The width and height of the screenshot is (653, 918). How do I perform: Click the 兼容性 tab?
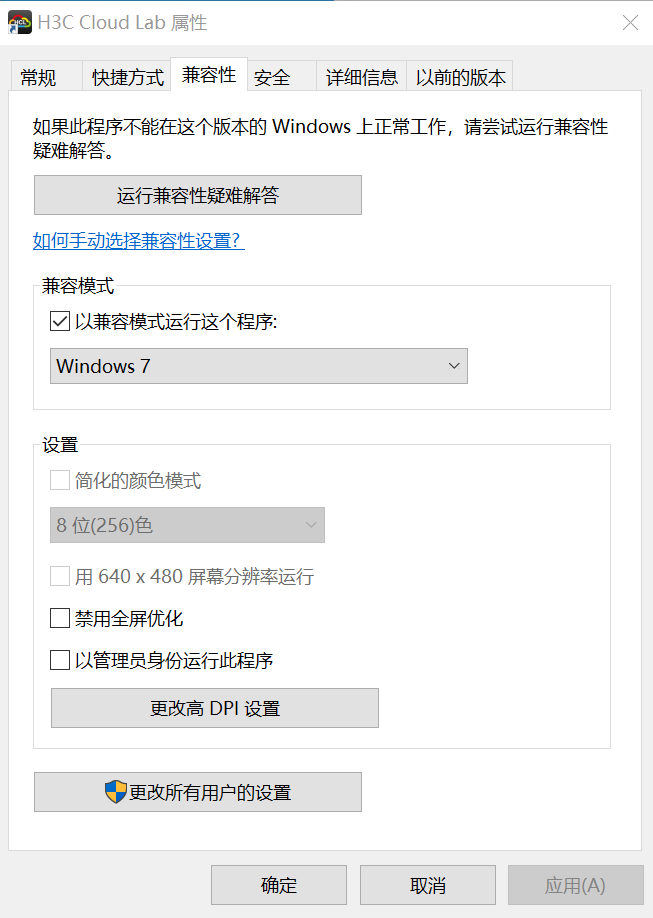click(209, 75)
